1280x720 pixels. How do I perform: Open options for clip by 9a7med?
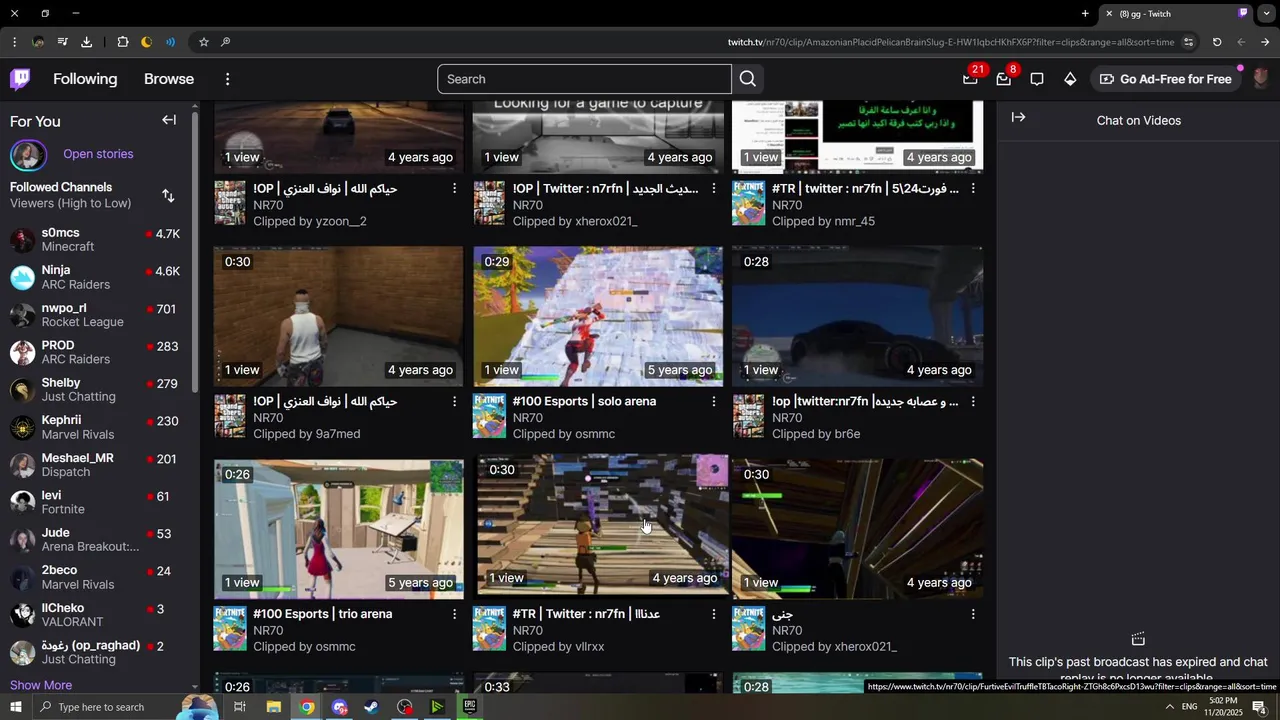tap(454, 401)
